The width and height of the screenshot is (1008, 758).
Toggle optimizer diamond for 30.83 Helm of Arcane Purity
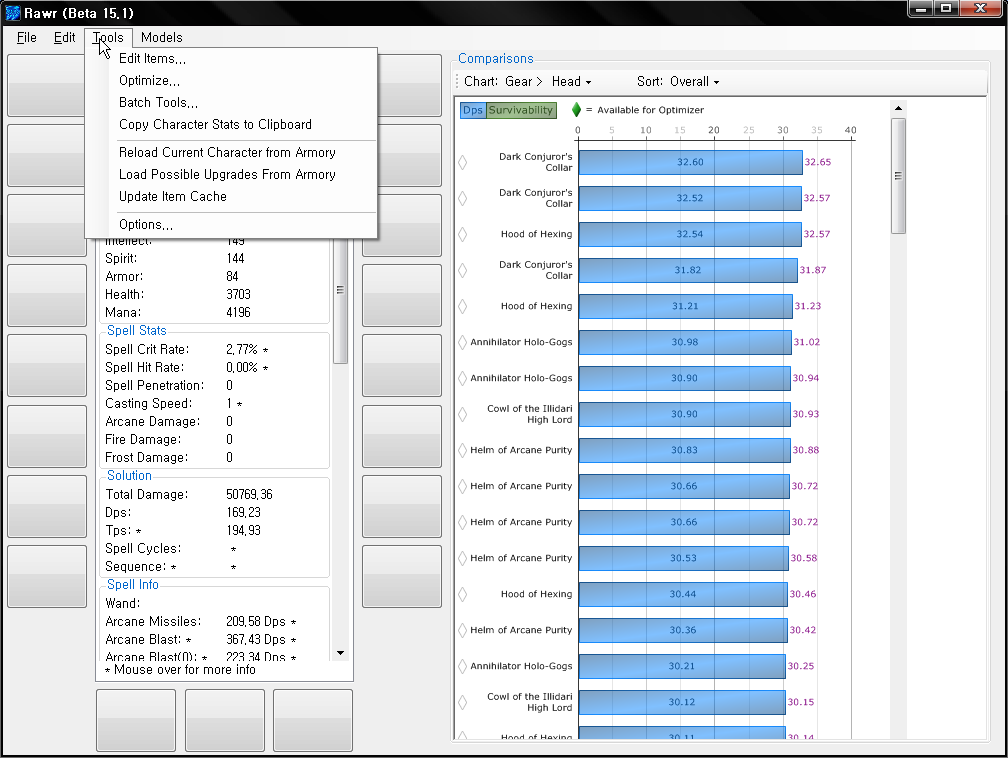462,450
